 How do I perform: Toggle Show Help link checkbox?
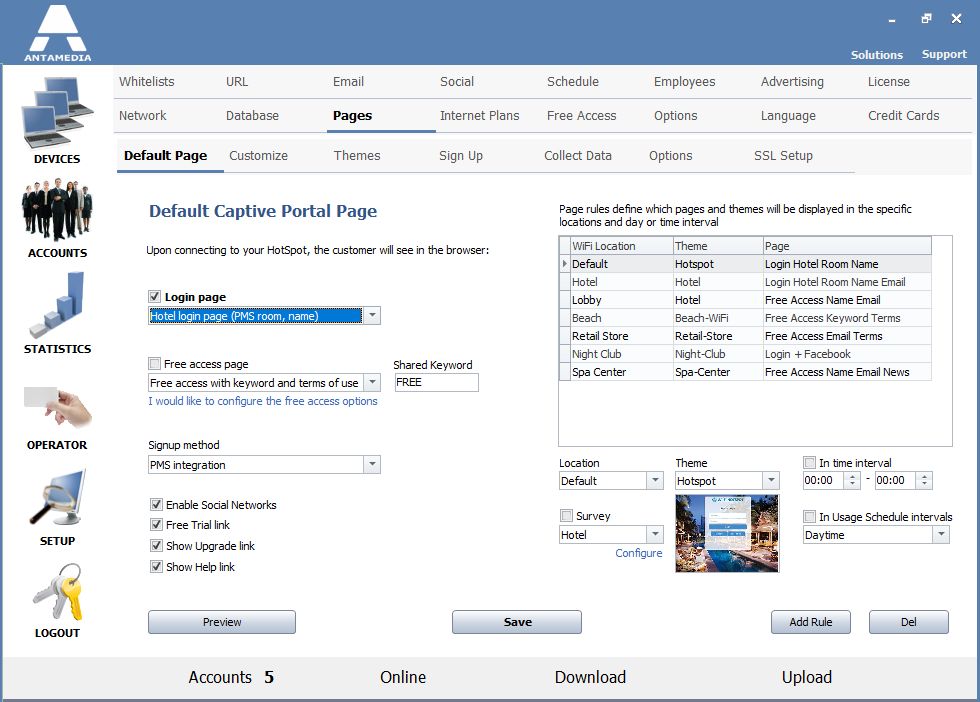point(156,566)
